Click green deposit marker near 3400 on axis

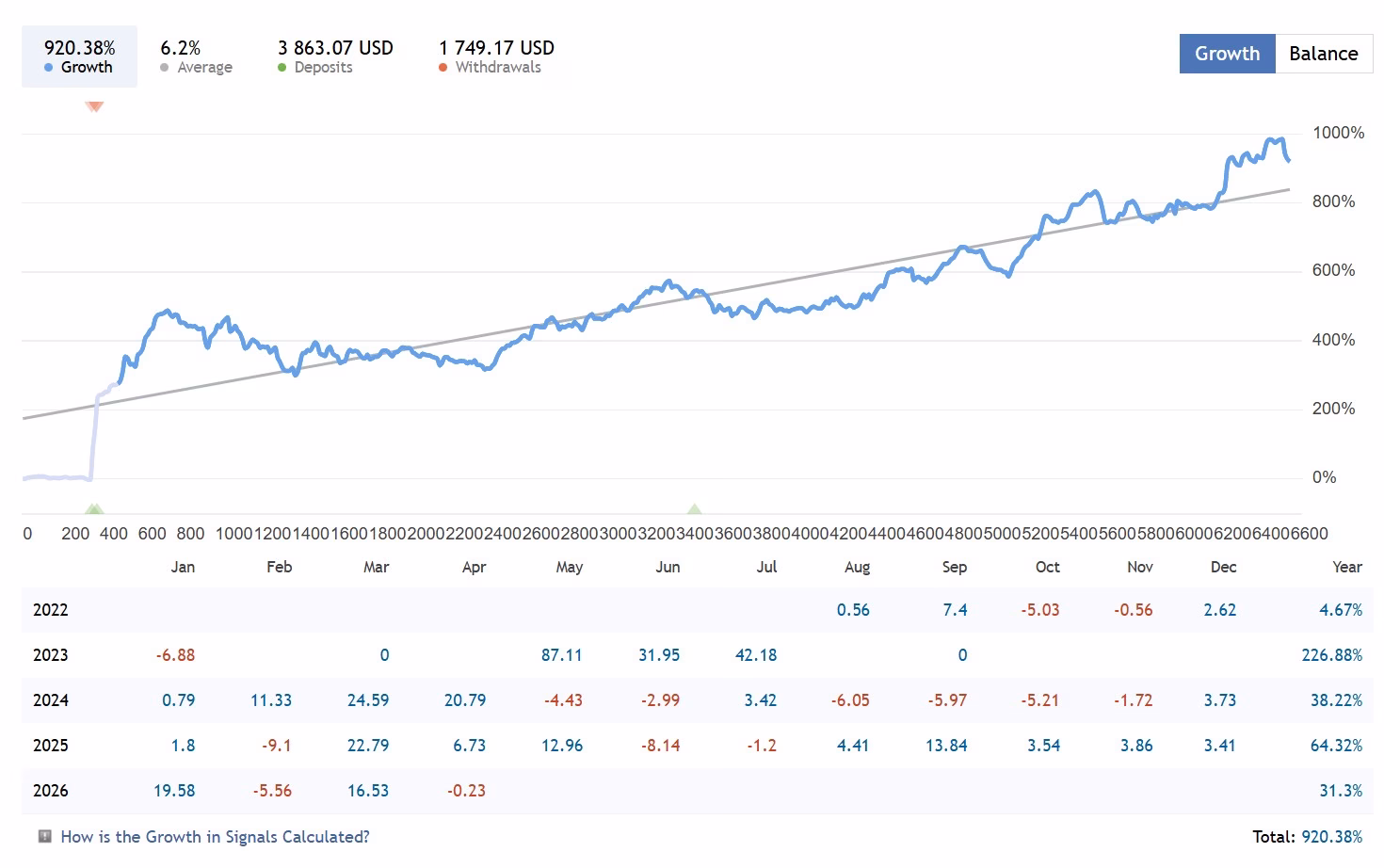pos(694,510)
